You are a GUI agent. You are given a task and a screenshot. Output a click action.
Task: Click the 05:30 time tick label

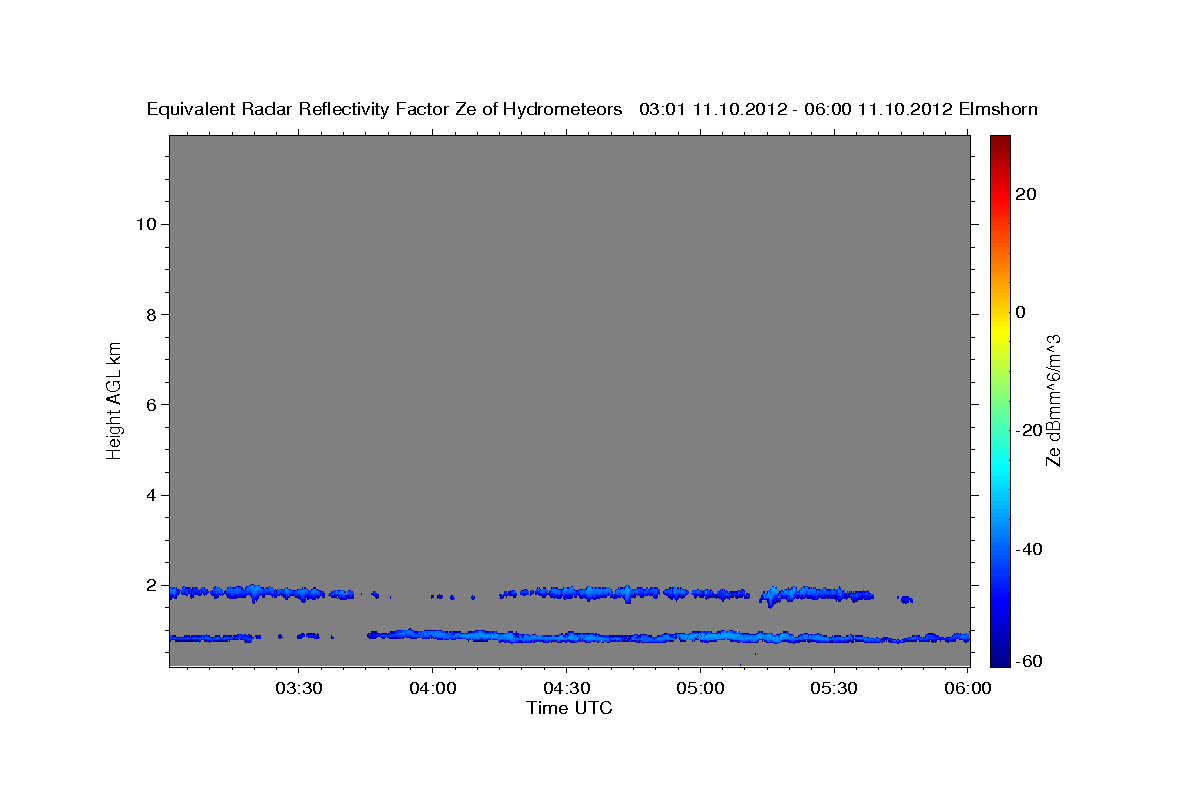tap(834, 688)
